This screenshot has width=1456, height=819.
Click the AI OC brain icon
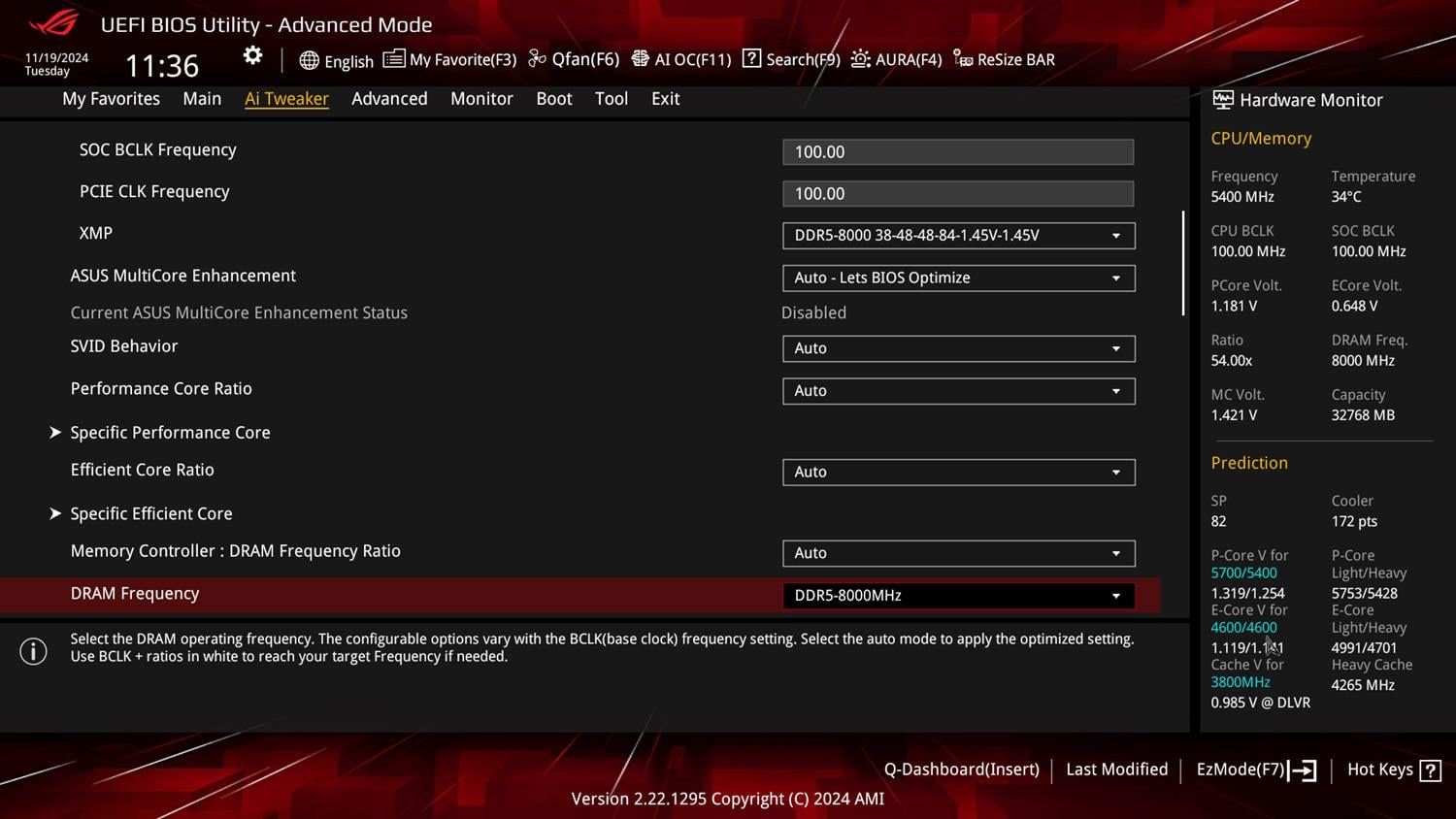[640, 59]
